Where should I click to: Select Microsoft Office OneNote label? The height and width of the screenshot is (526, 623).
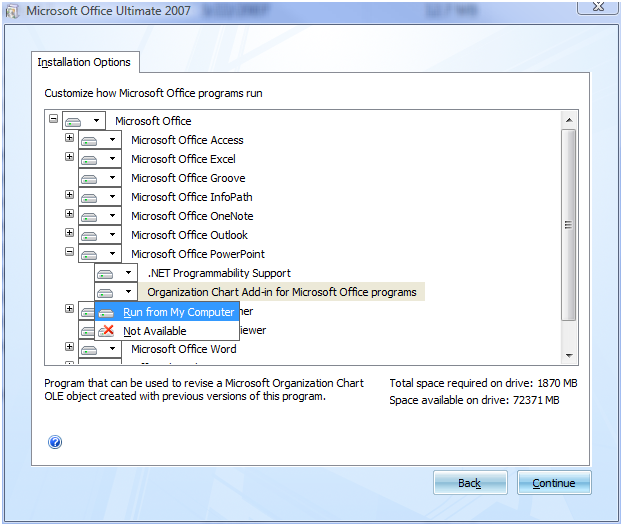tap(192, 216)
